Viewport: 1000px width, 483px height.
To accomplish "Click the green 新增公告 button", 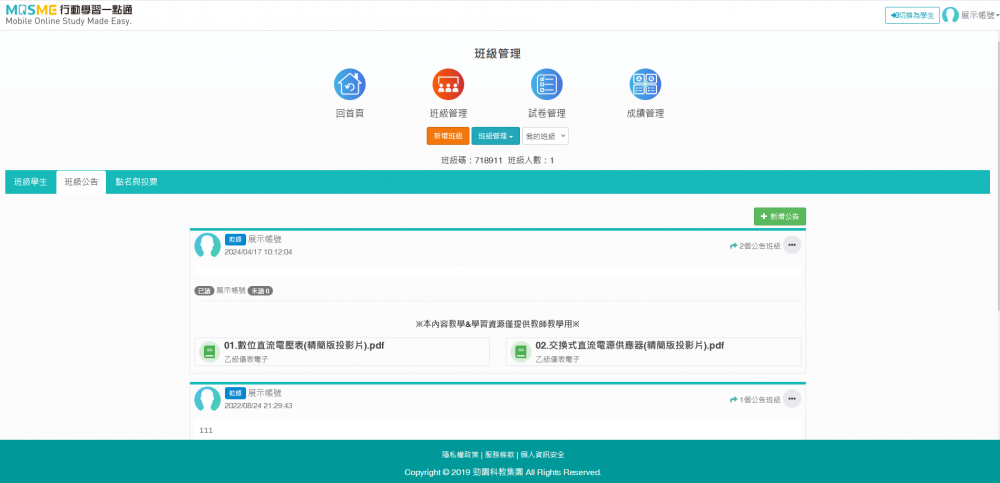I will (779, 216).
